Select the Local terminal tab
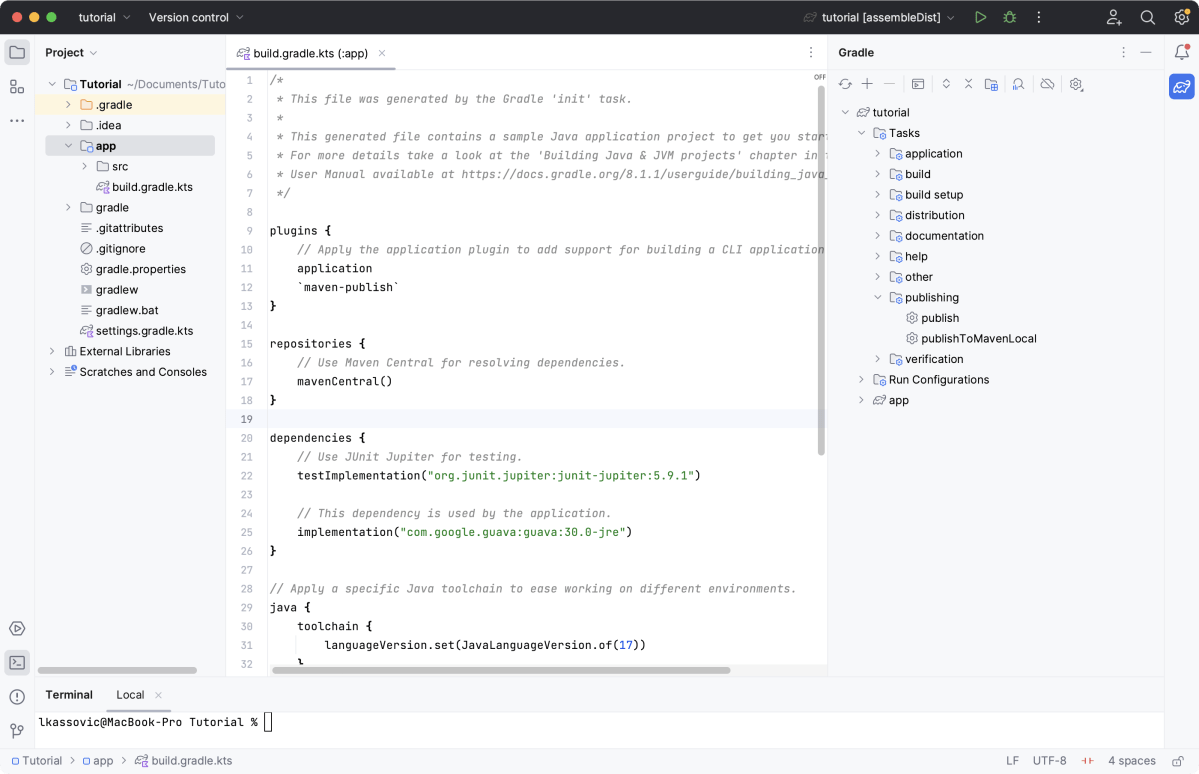The width and height of the screenshot is (1199, 774). [x=130, y=695]
